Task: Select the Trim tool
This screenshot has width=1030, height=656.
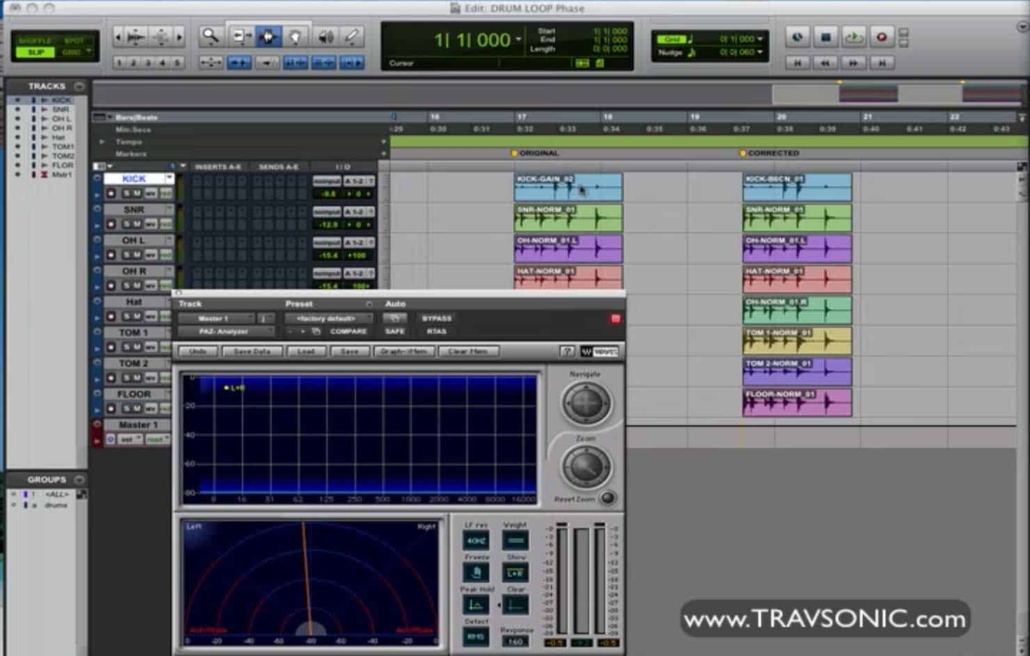Action: pyautogui.click(x=240, y=37)
